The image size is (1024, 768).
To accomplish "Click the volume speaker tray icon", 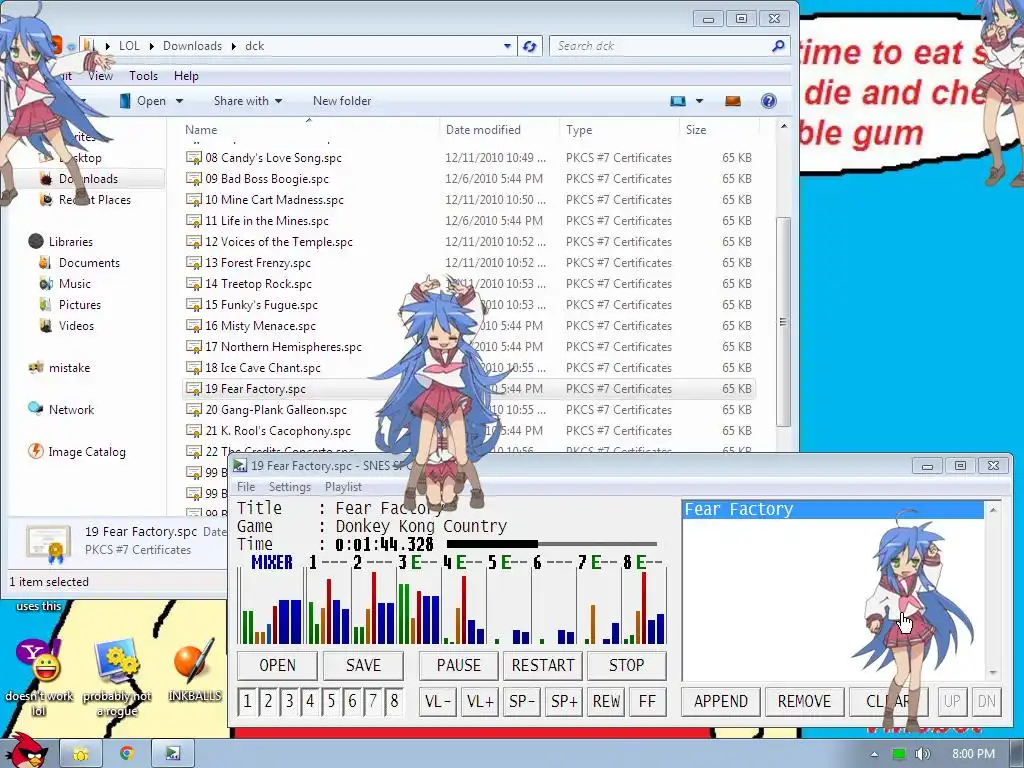I will pyautogui.click(x=923, y=754).
